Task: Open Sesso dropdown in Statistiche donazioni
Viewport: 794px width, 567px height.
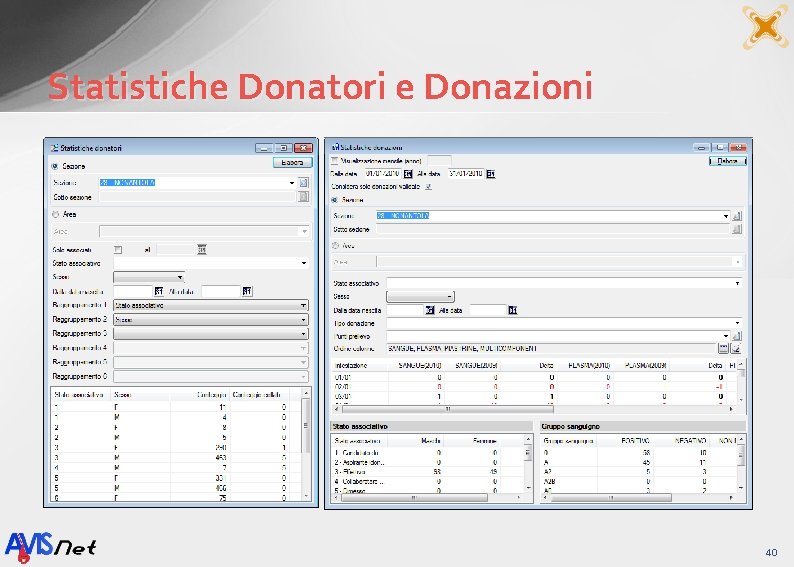Action: [449, 296]
